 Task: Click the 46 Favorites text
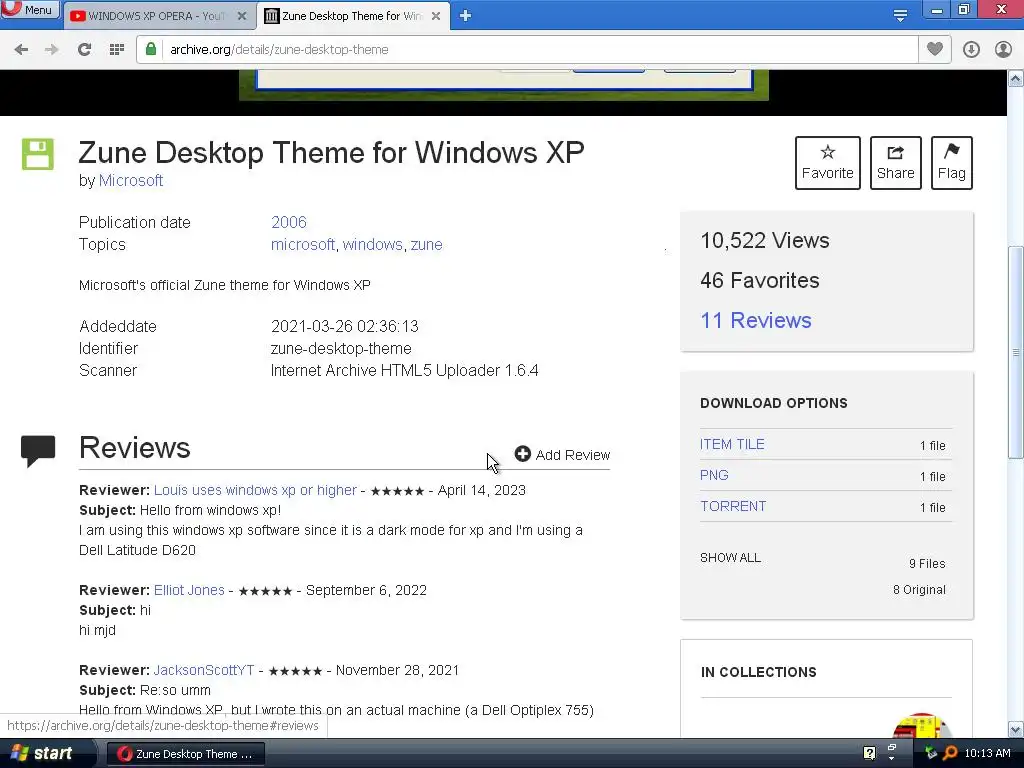(x=760, y=280)
